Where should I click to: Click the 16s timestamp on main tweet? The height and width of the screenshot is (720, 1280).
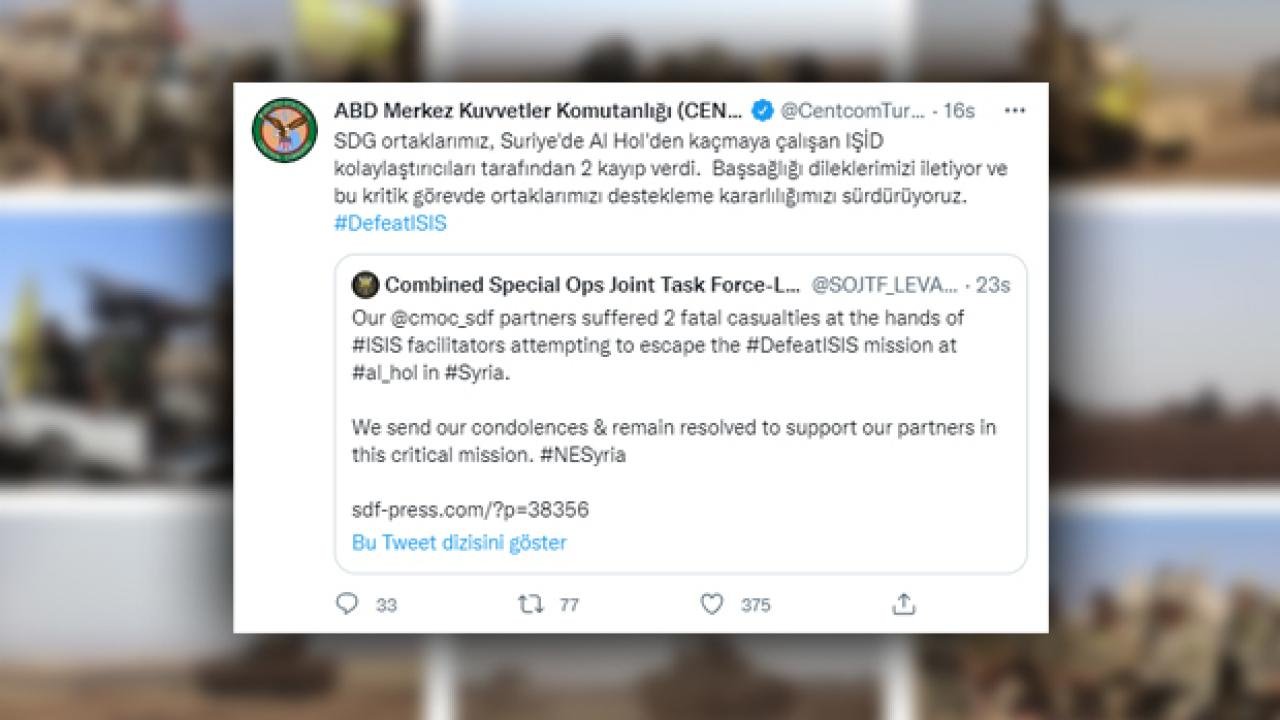959,110
